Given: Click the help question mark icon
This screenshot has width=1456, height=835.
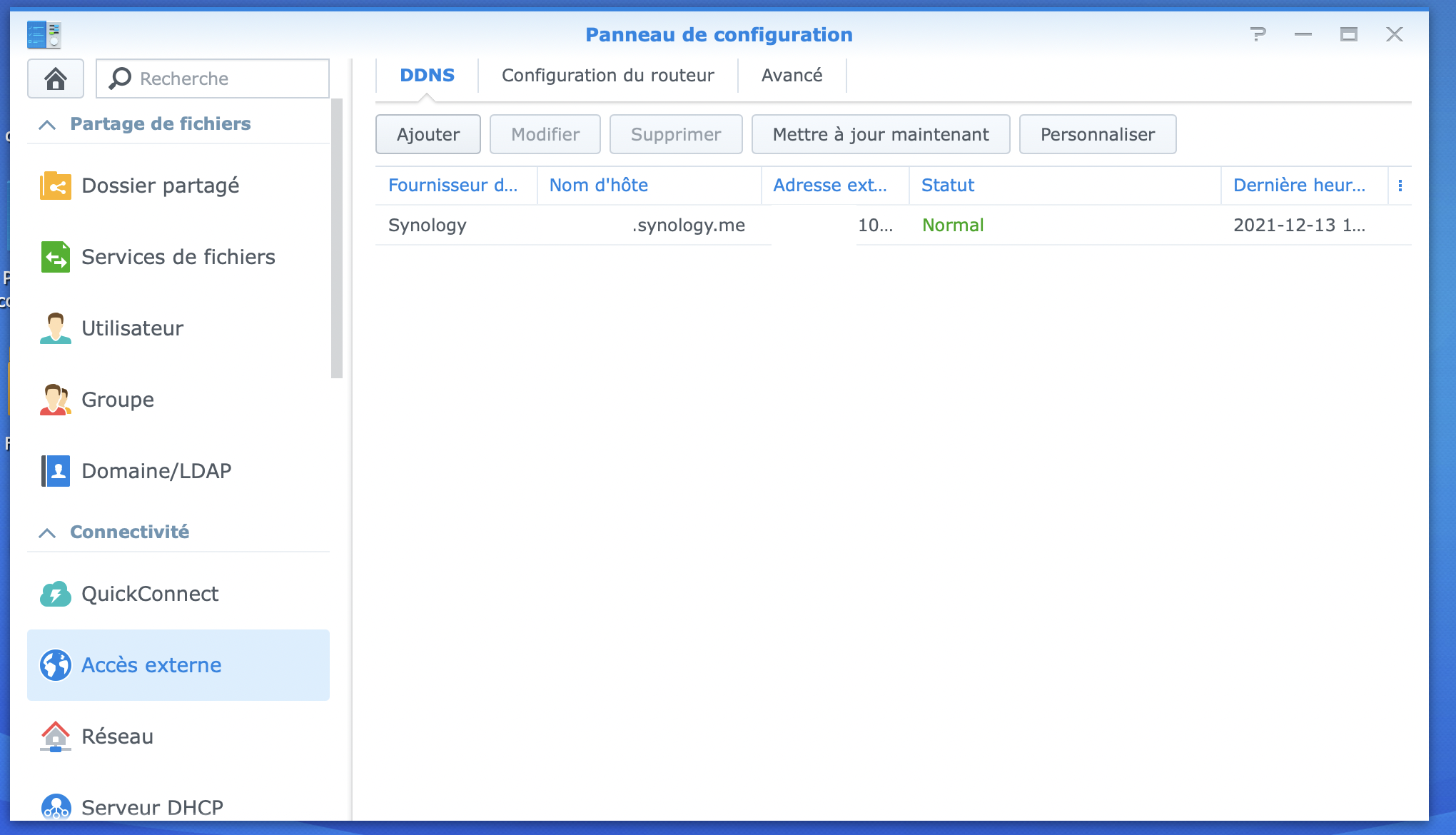Looking at the screenshot, I should click(x=1258, y=34).
